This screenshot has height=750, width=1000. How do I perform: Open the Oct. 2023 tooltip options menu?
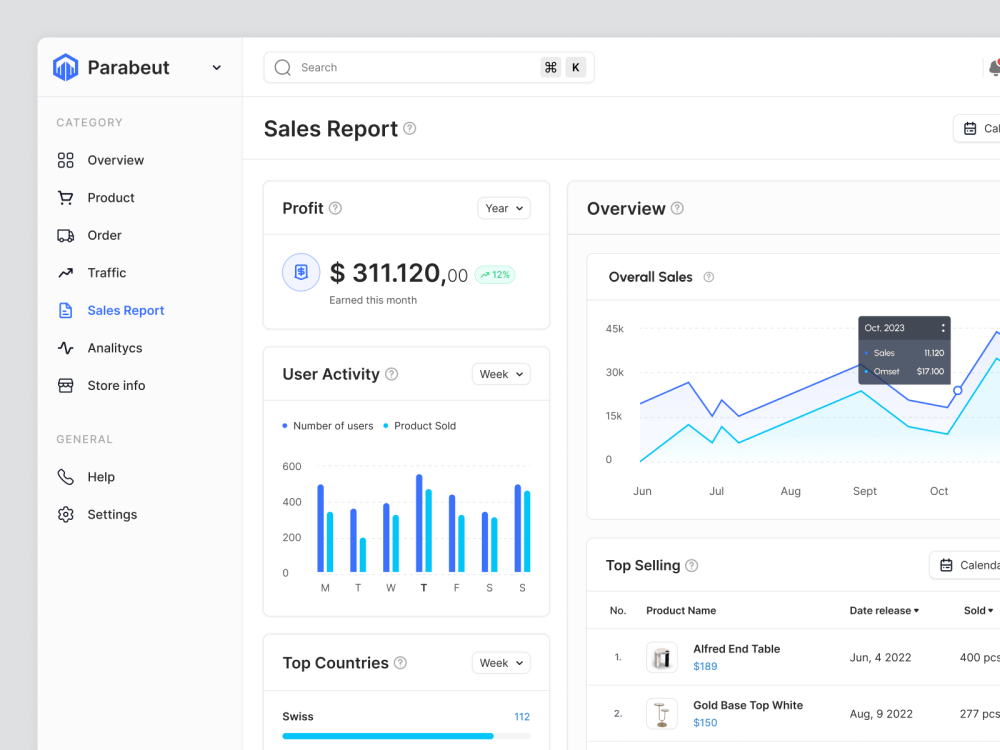943,328
